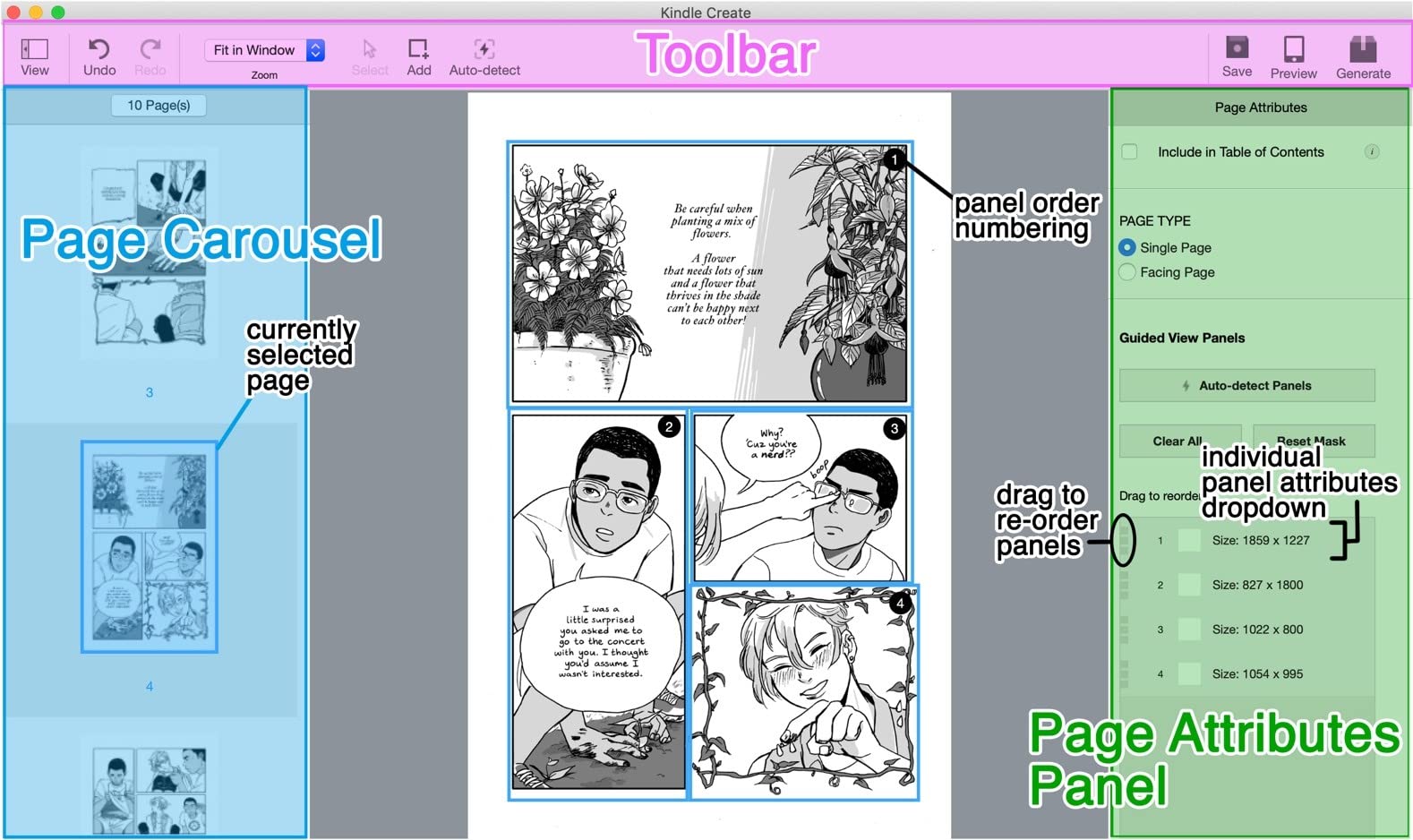Screen dimensions: 1413x840
Task: Click the Auto-detect Panels button
Action: (x=1246, y=386)
